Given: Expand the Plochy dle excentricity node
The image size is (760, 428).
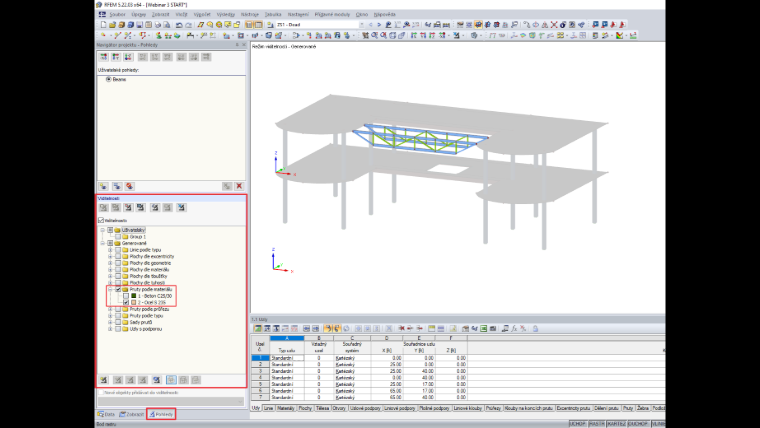Looking at the screenshot, I should pyautogui.click(x=110, y=256).
